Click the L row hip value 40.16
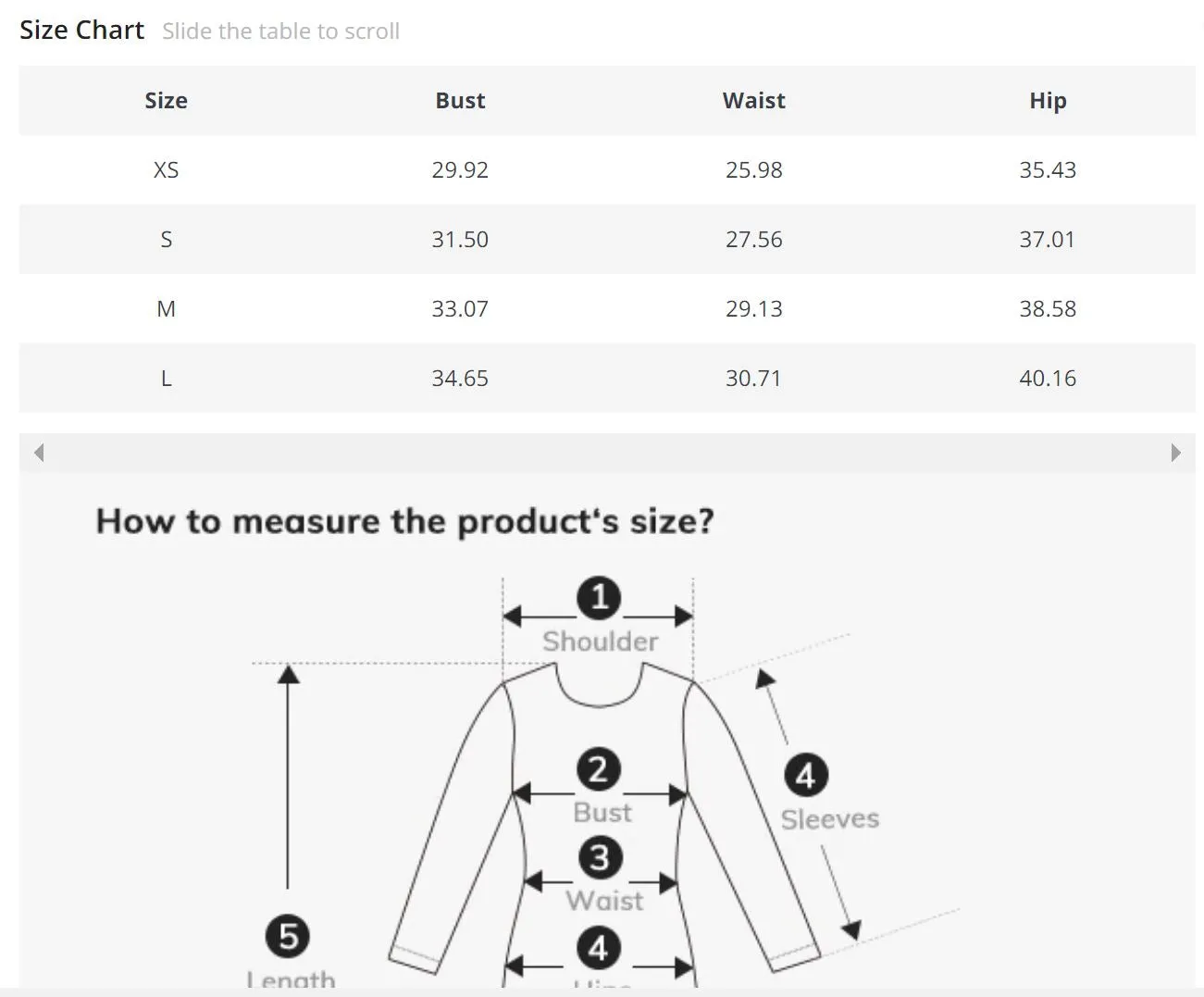 [1048, 379]
